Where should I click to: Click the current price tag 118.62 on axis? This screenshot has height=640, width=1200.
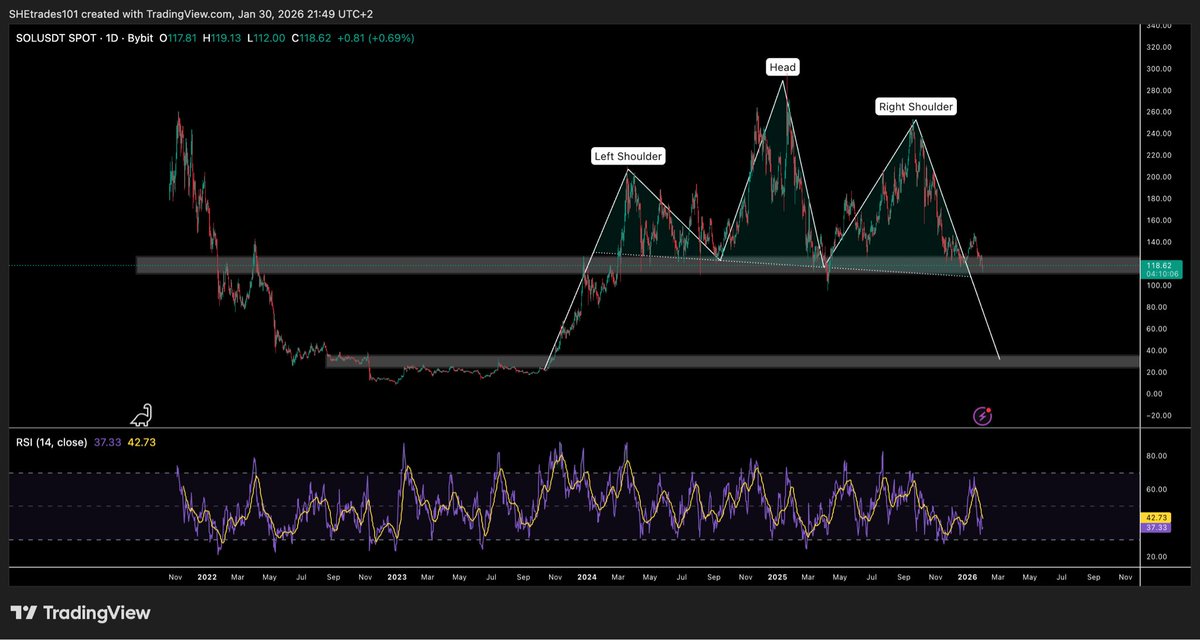coord(1159,267)
